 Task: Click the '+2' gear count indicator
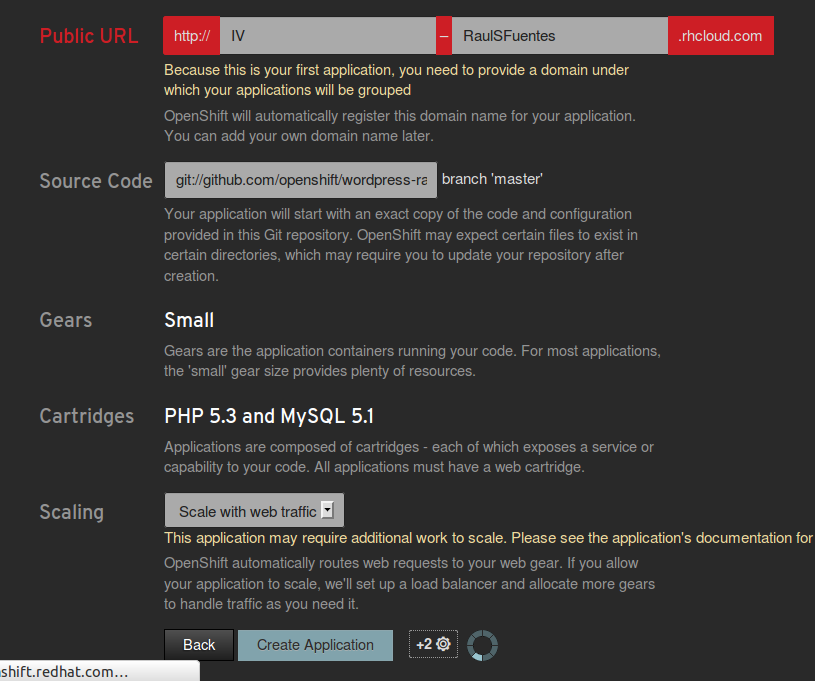pyautogui.click(x=433, y=644)
